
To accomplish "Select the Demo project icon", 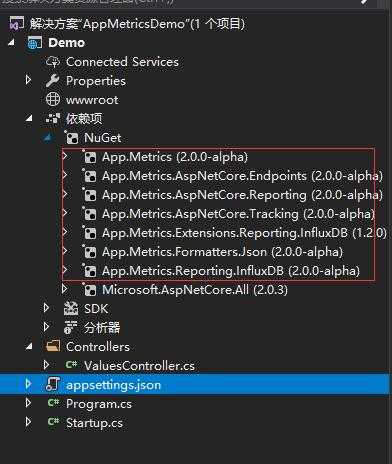I will [x=35, y=43].
